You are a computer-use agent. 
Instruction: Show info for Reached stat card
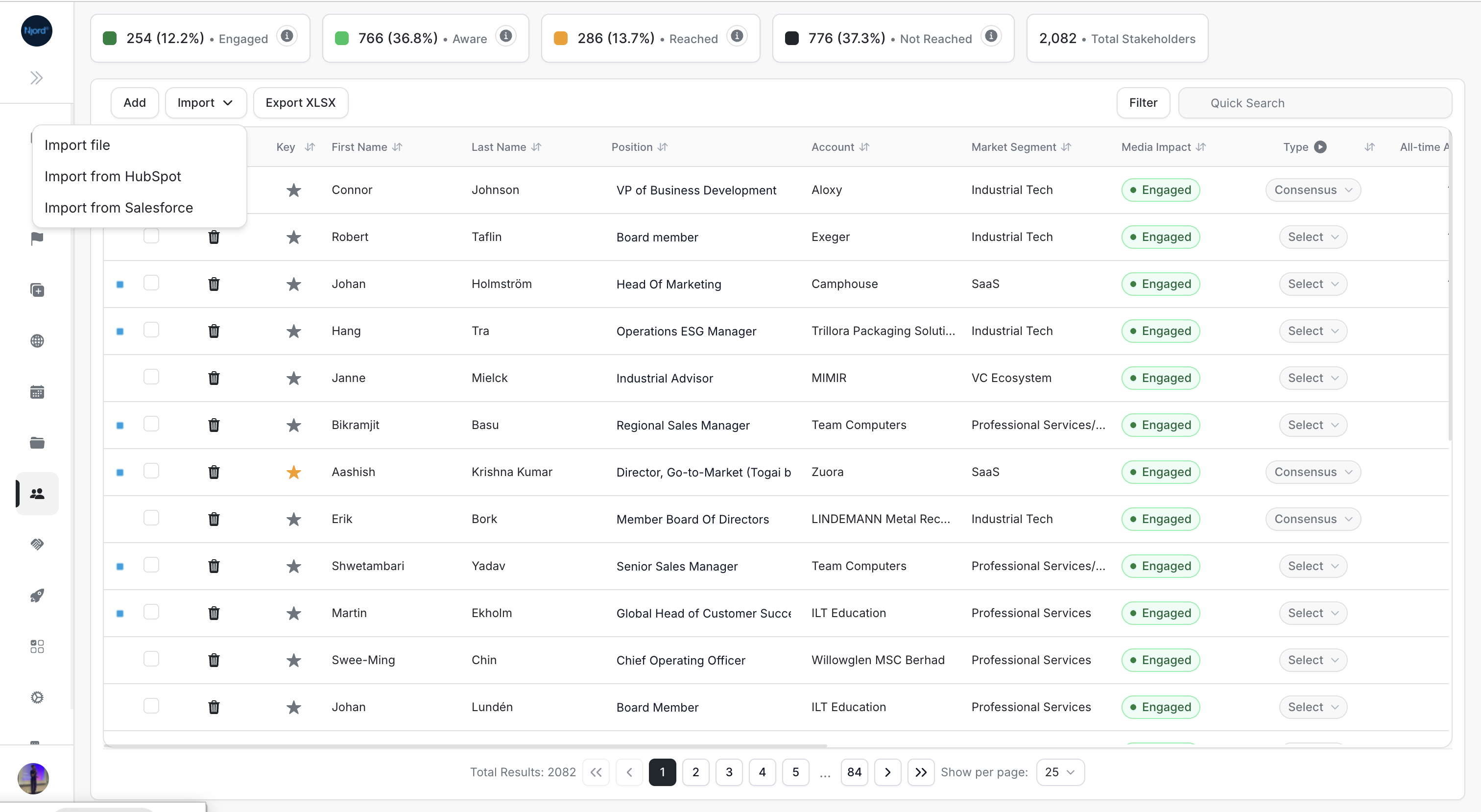click(737, 36)
